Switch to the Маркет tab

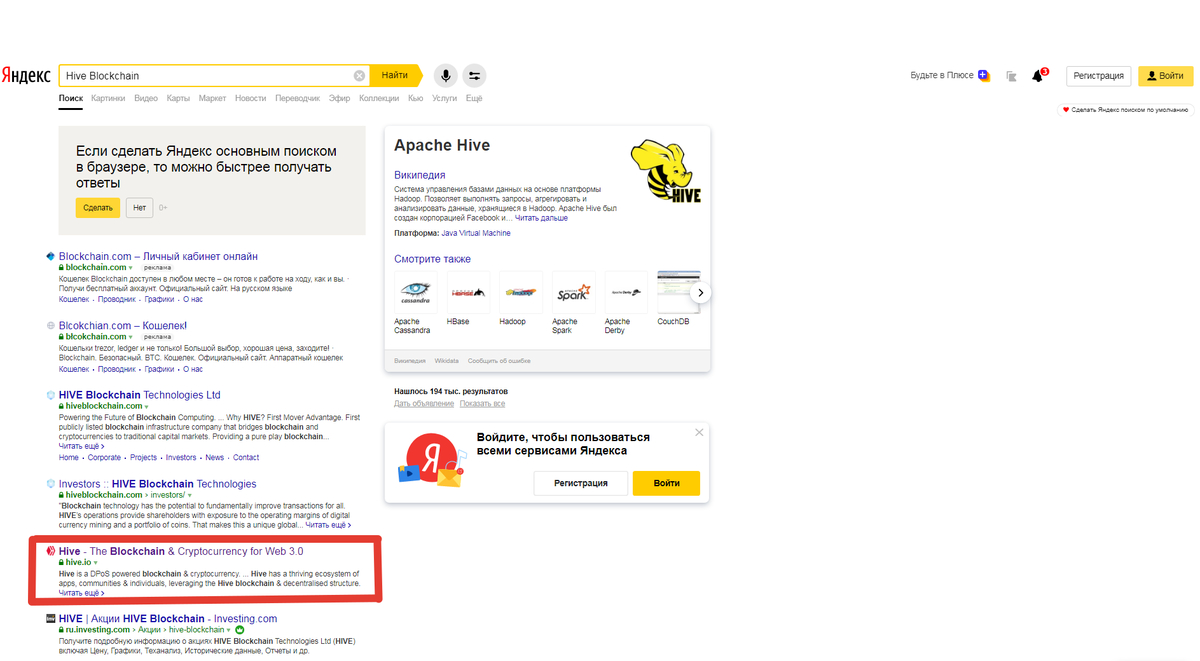coord(212,99)
